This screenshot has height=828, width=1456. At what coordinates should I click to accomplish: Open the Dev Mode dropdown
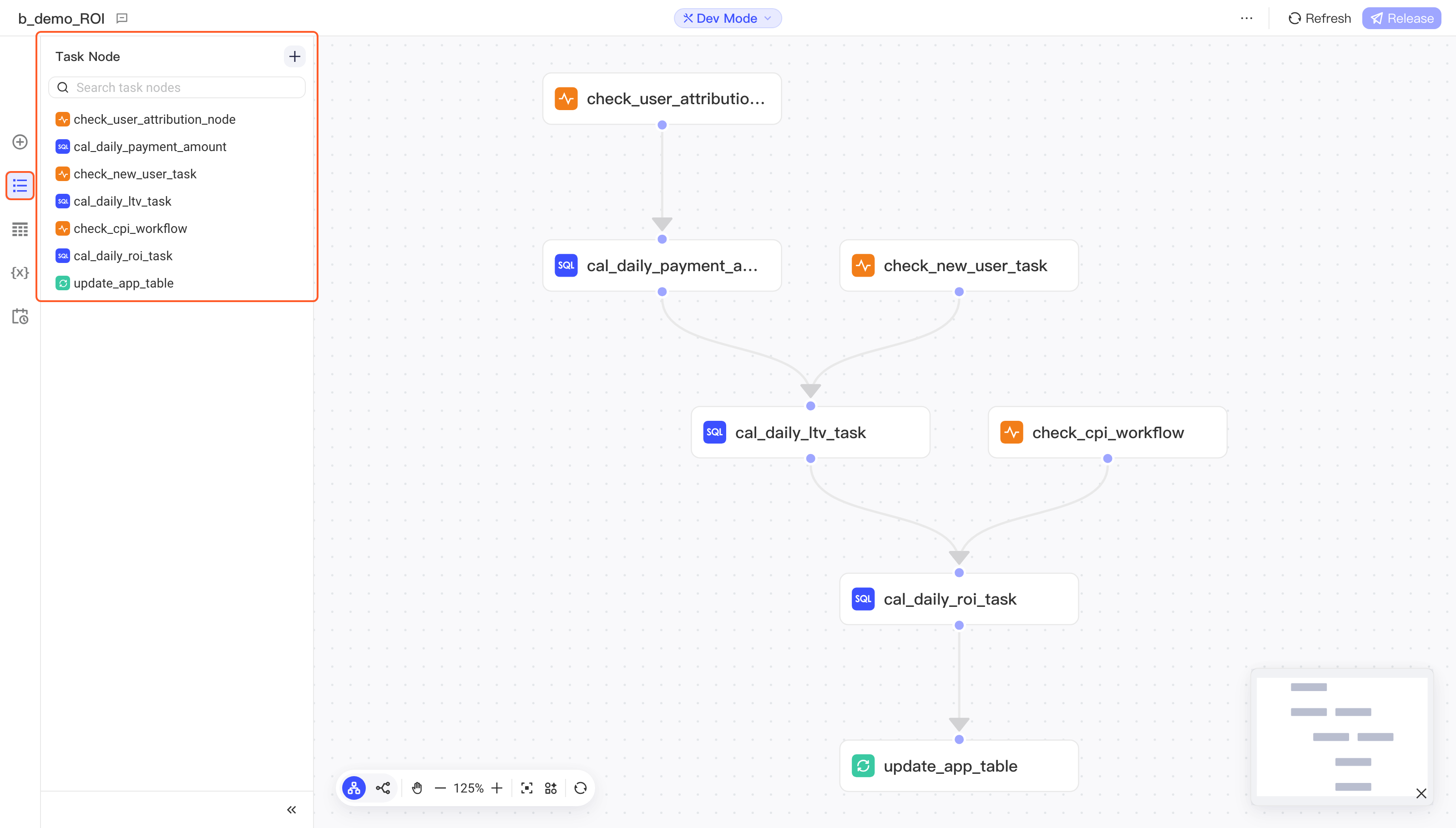click(x=728, y=18)
